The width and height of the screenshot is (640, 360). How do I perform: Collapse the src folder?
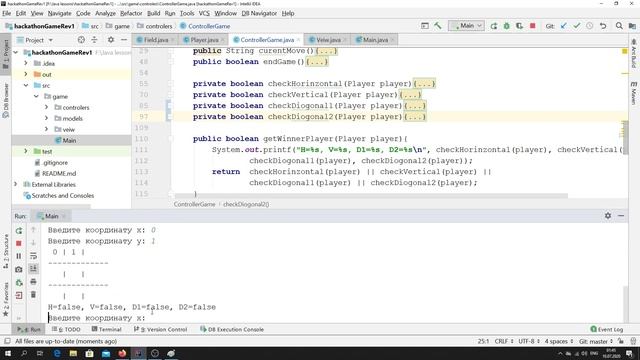pos(26,85)
